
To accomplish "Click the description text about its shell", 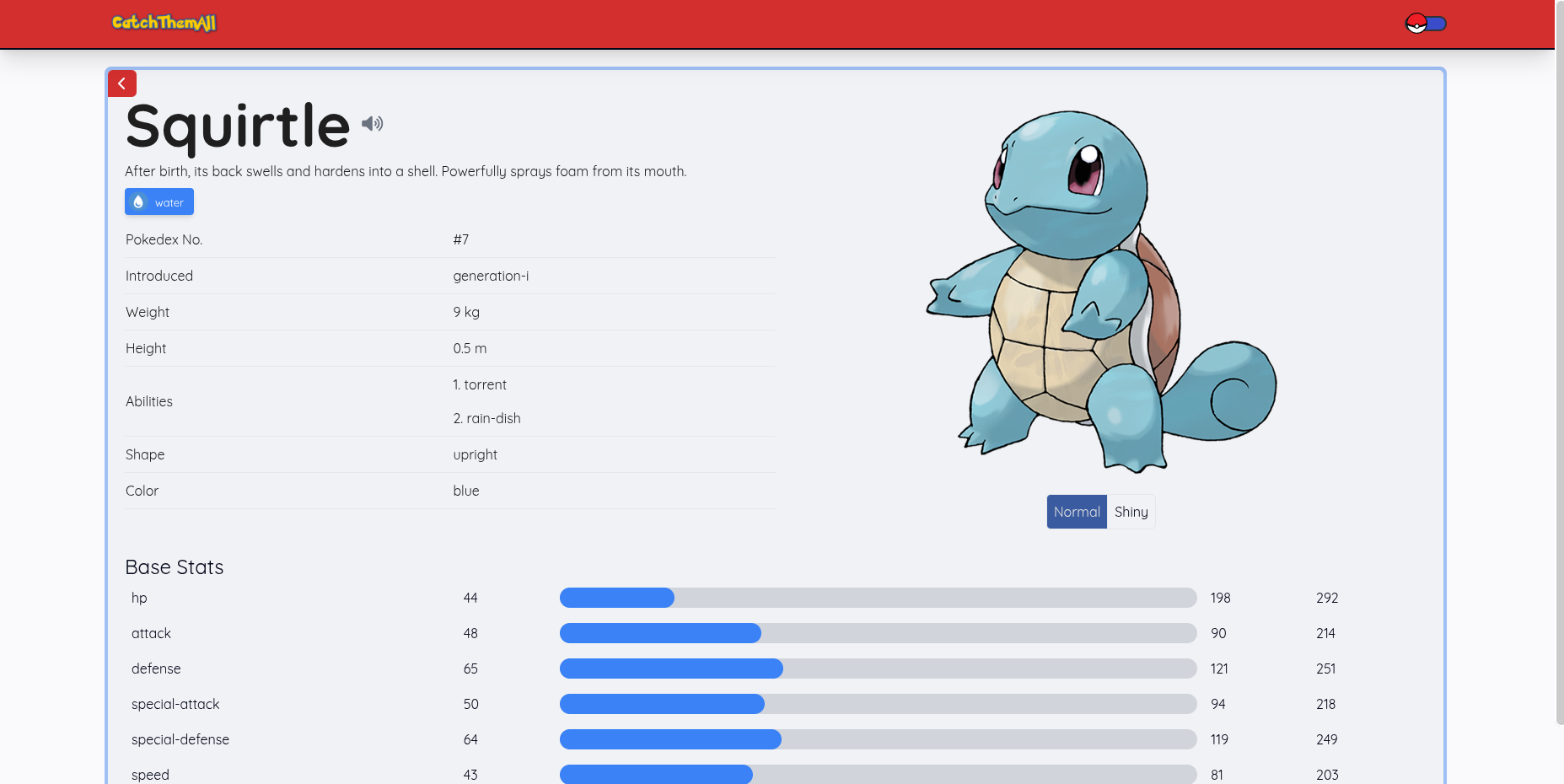I will click(x=406, y=171).
